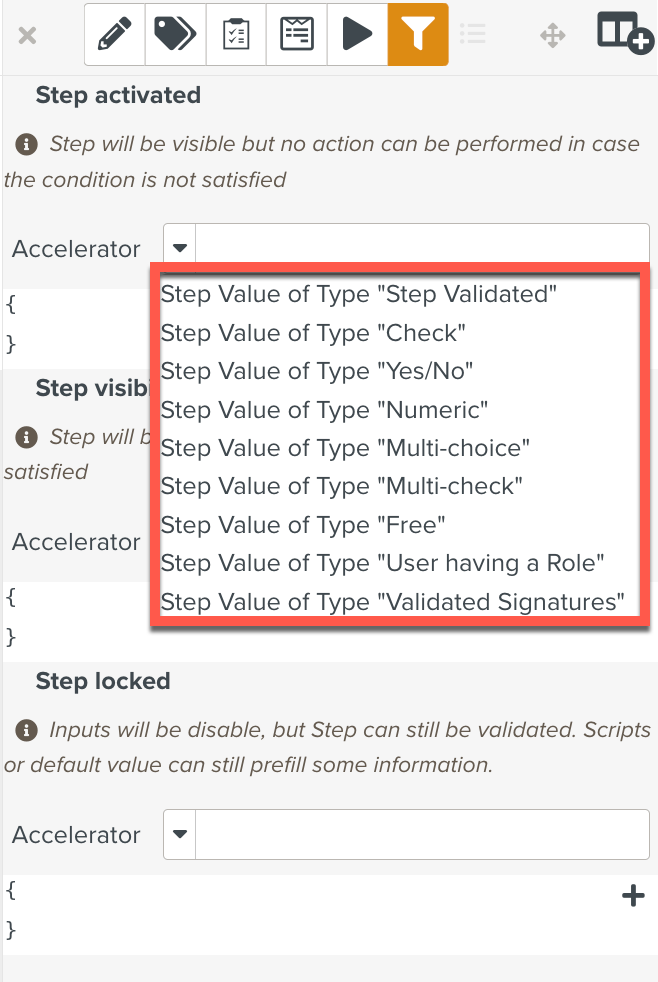
Task: Select the Edit pencil tool
Action: (113, 34)
